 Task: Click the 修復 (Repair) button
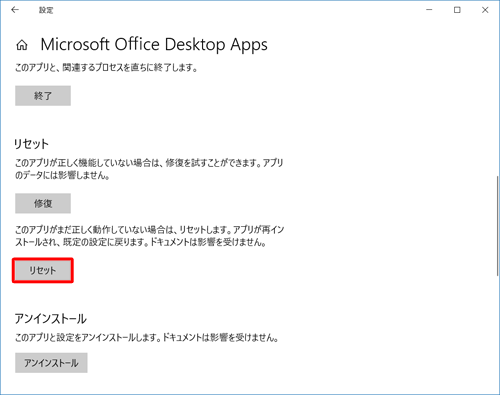click(x=43, y=203)
